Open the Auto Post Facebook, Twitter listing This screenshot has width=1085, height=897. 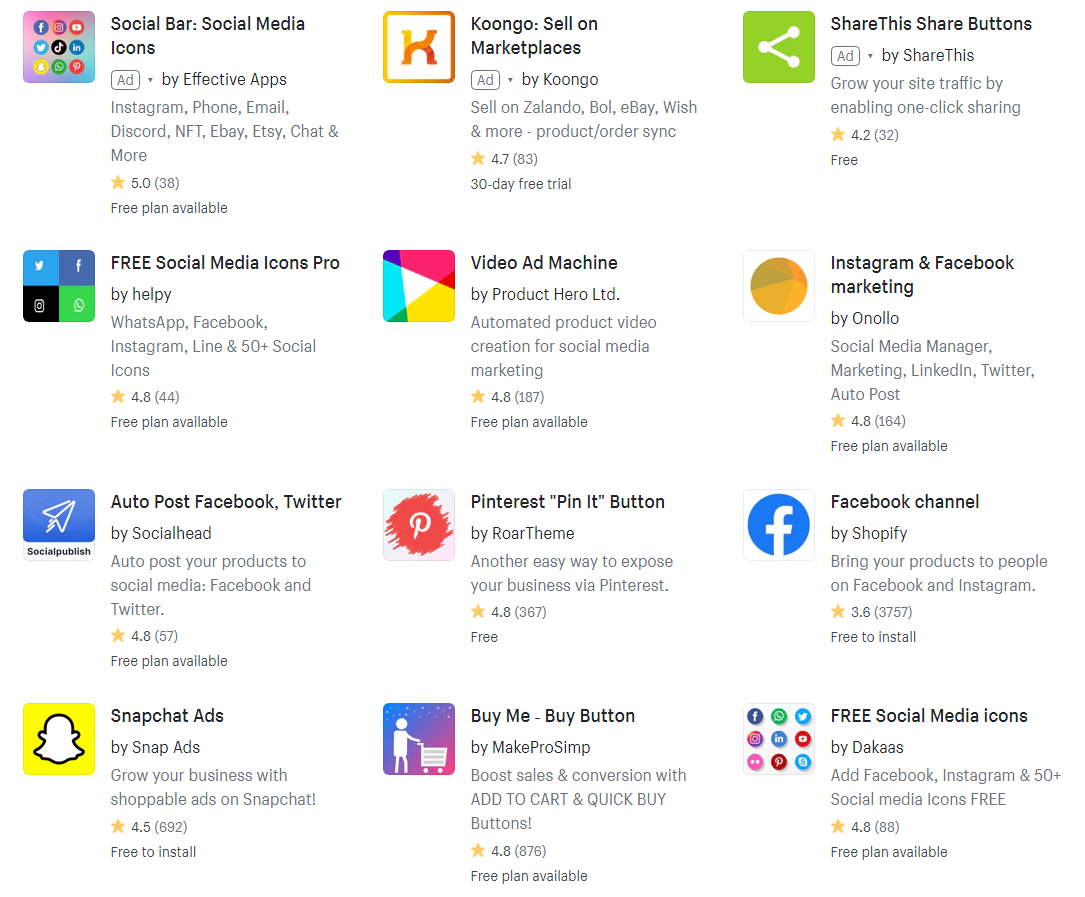point(226,502)
